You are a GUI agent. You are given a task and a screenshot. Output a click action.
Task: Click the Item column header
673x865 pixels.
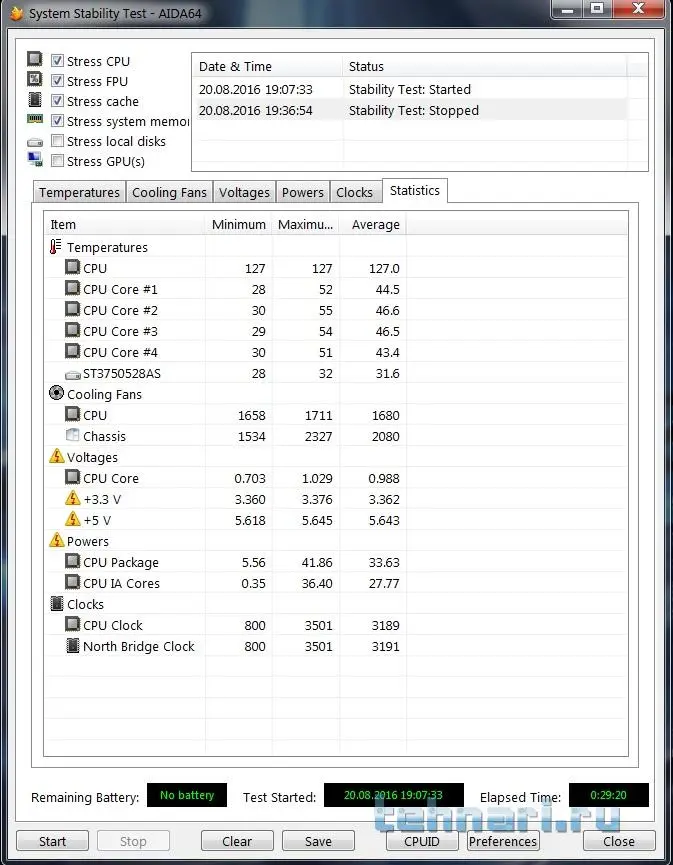125,225
